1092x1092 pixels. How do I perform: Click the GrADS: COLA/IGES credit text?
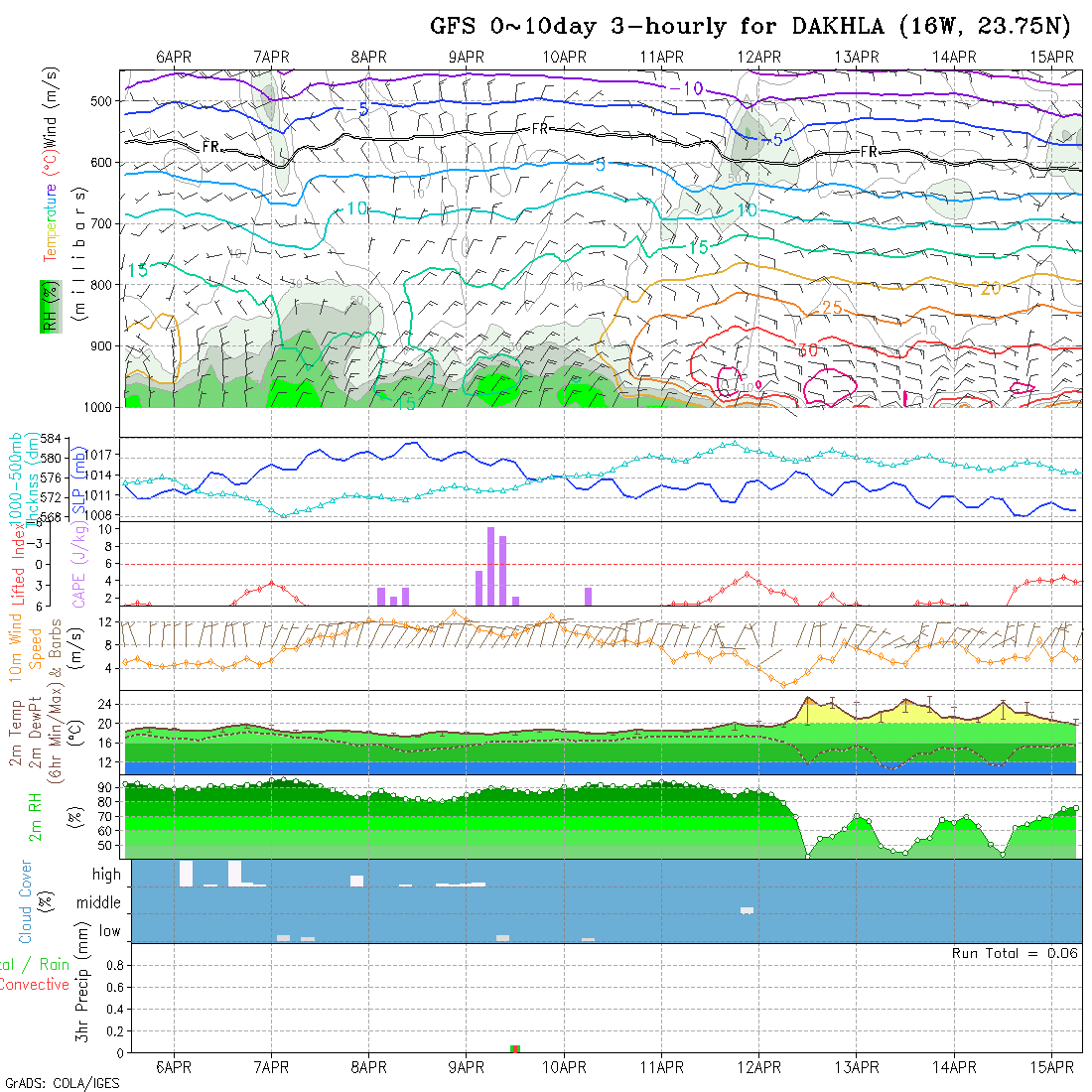[x=62, y=1082]
